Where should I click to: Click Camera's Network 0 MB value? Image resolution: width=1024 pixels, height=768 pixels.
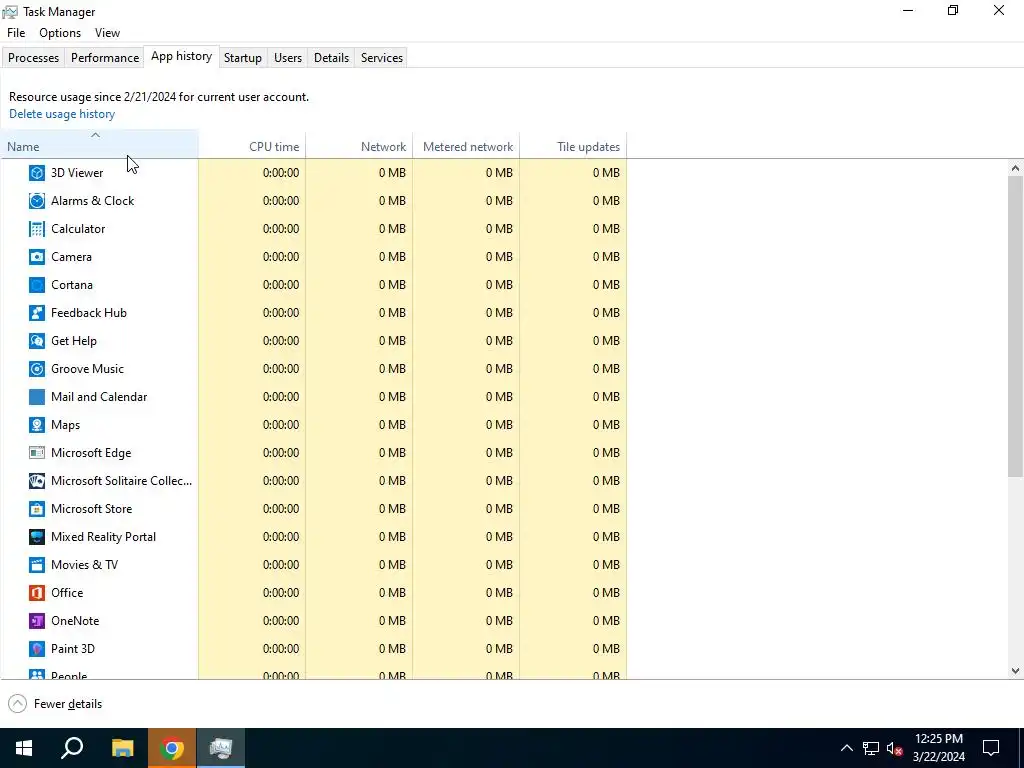(x=392, y=257)
